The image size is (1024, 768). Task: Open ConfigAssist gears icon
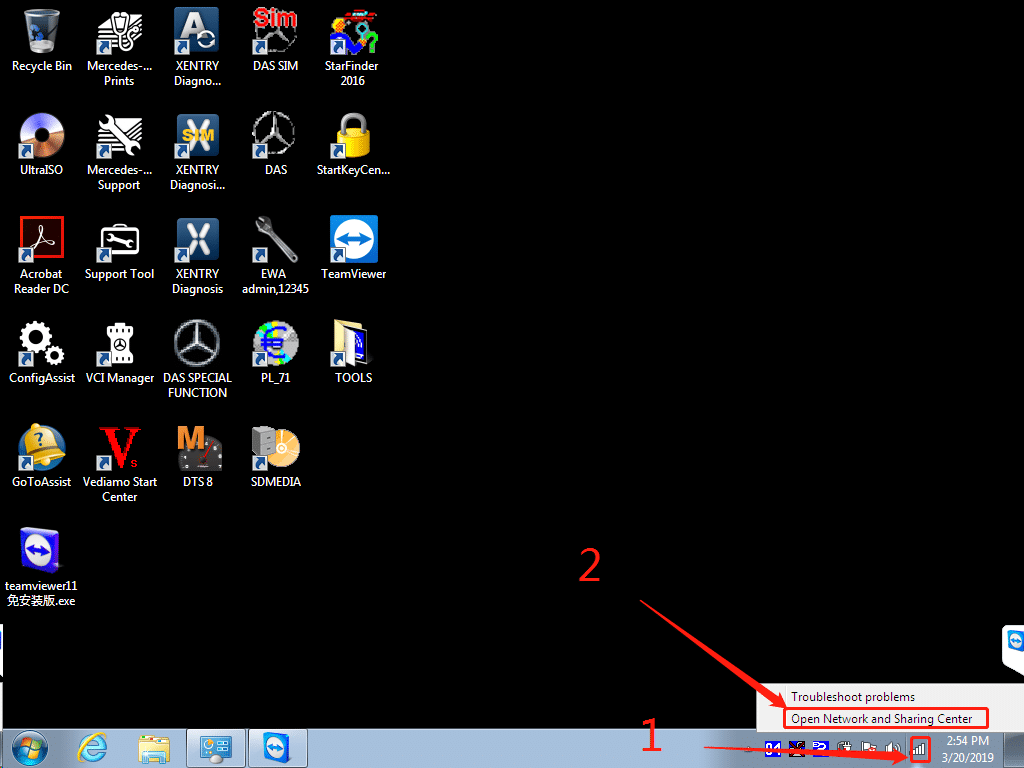(42, 346)
